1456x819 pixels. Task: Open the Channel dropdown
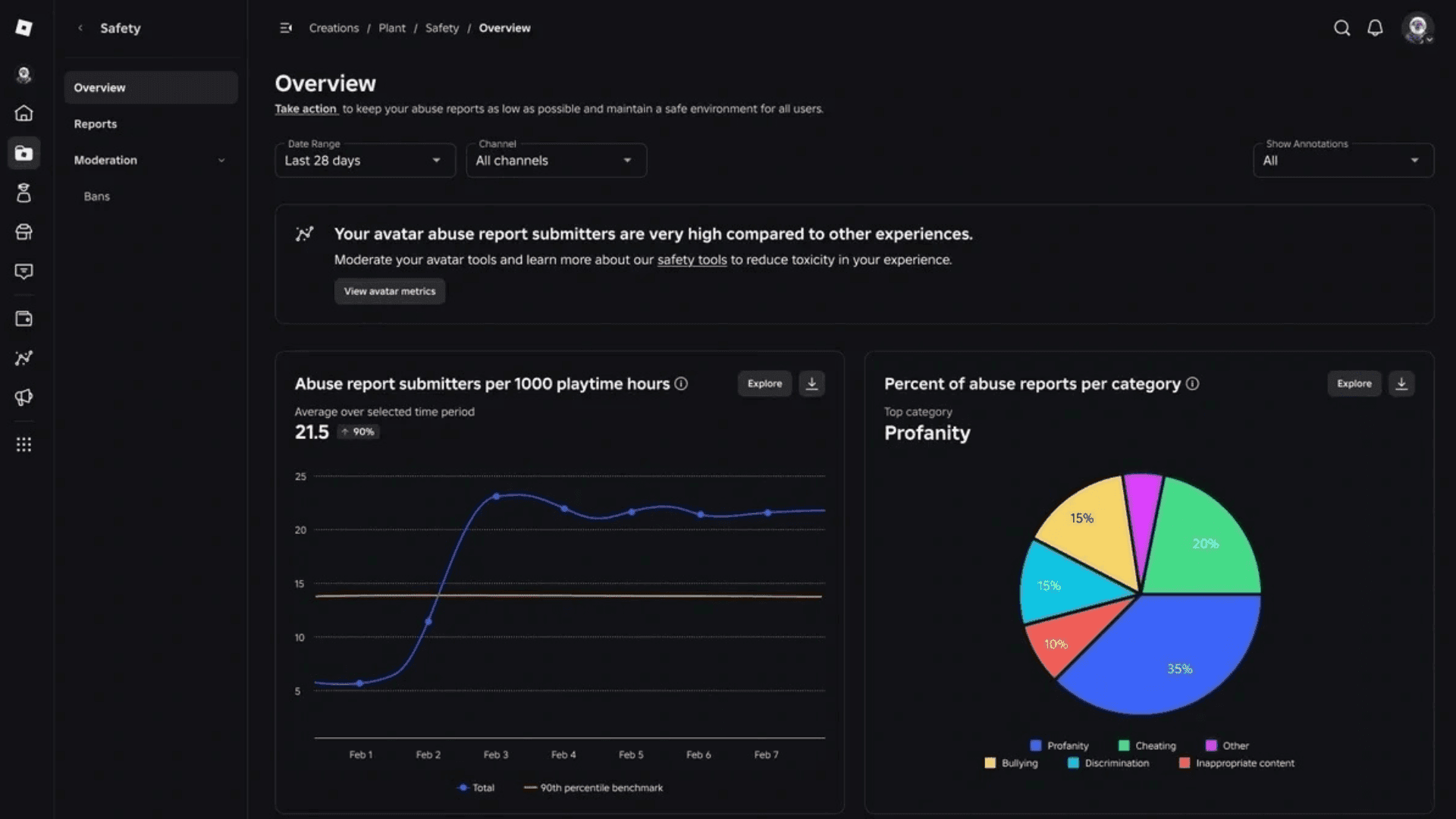point(556,161)
